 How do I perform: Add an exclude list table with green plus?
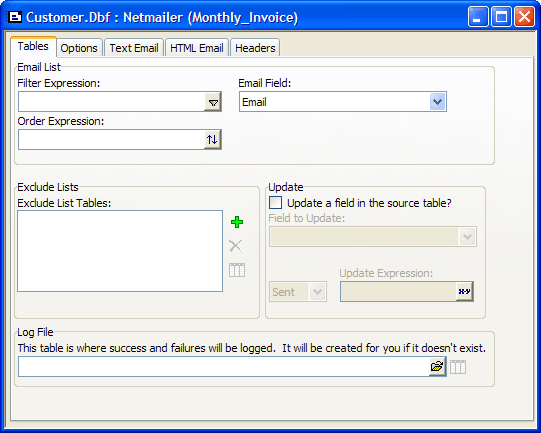click(x=237, y=222)
